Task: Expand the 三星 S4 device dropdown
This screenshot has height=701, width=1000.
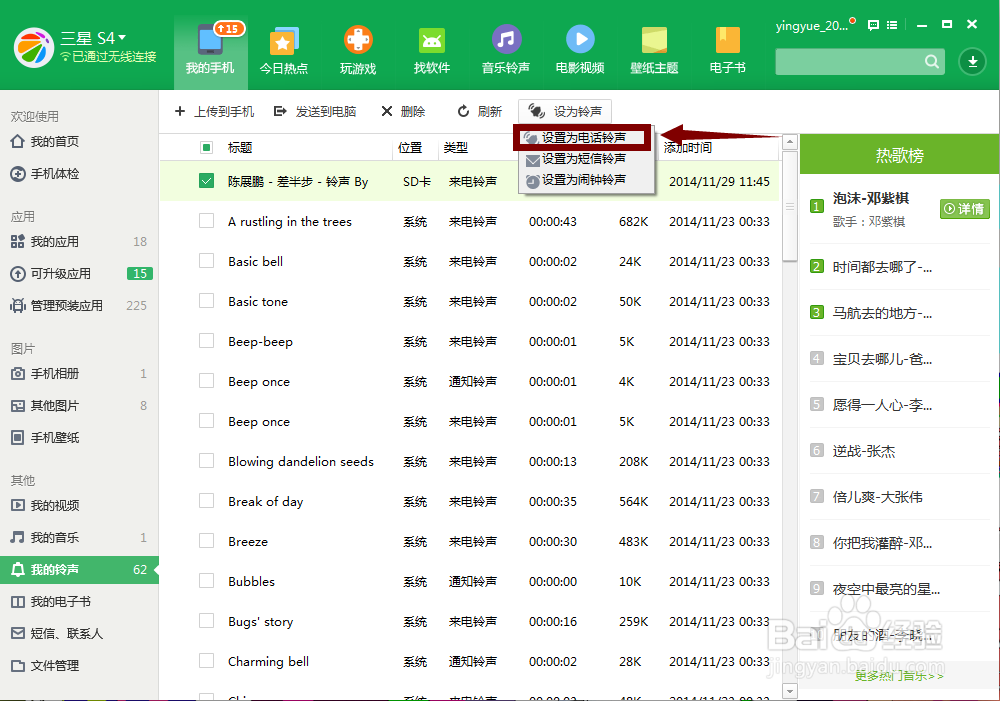Action: [x=93, y=38]
